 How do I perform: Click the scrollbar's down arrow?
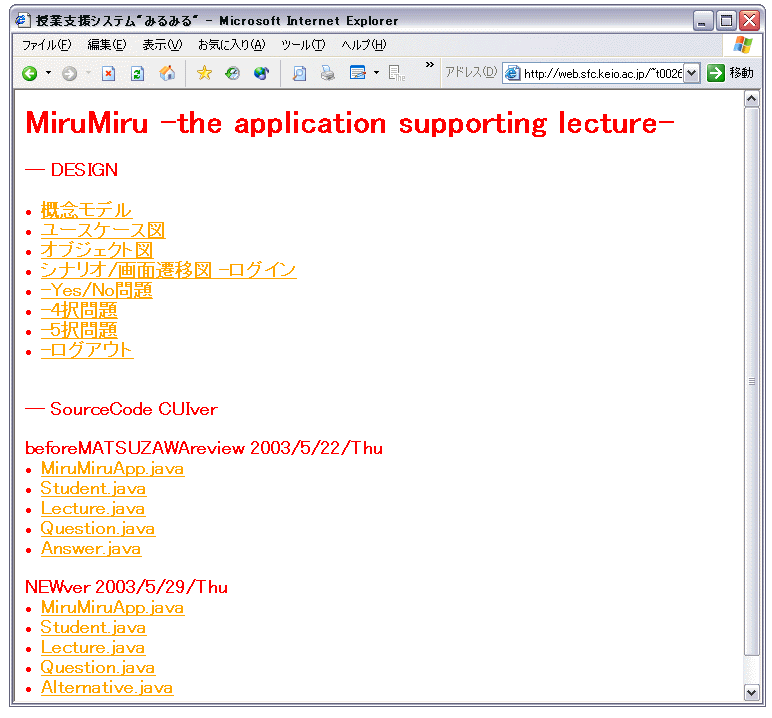pos(752,691)
